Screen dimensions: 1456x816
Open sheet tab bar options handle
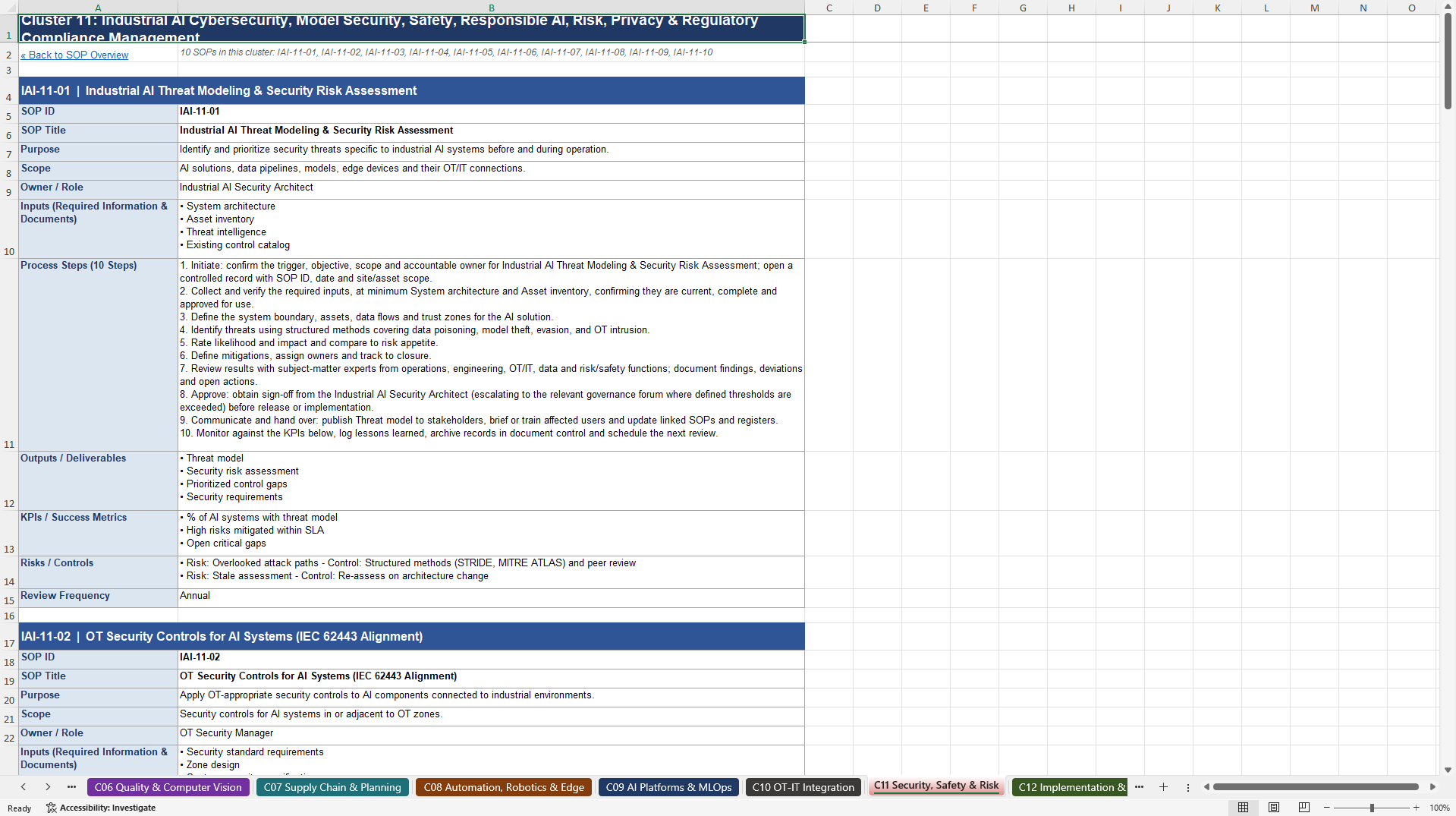1188,787
